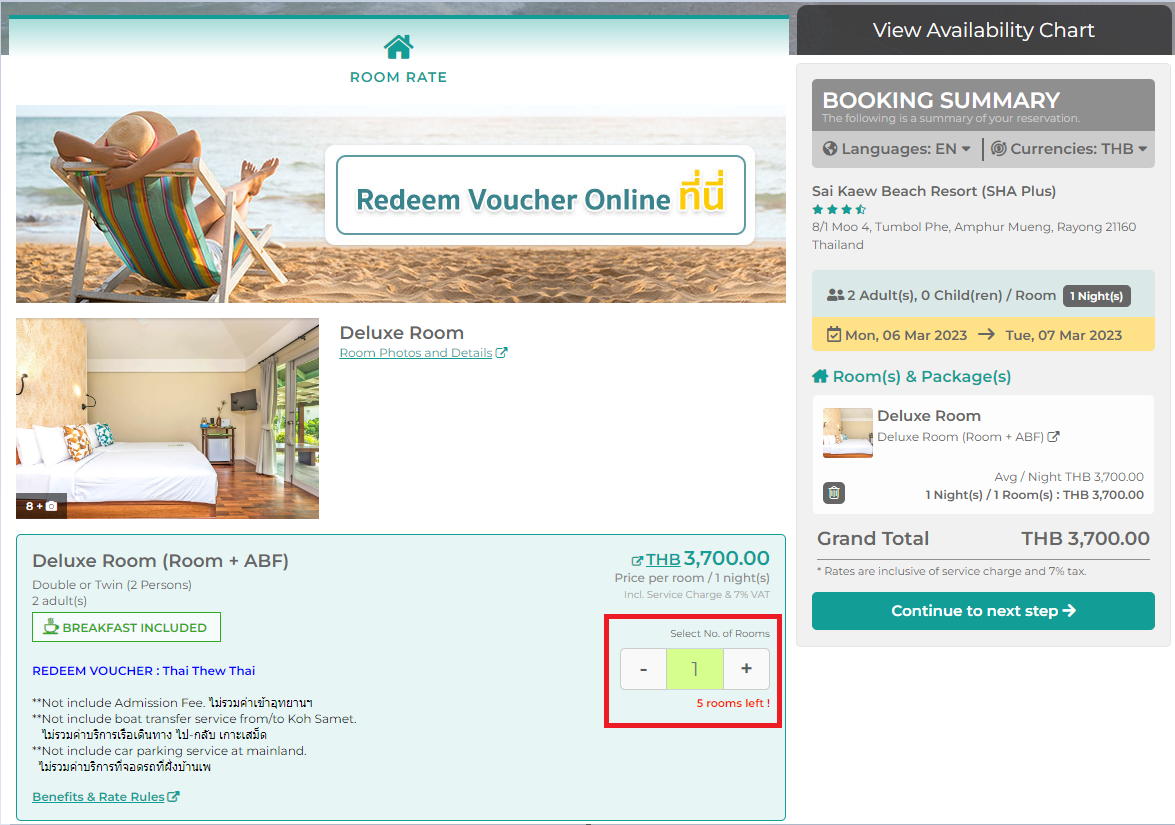Screen dimensions: 1175x825
Task: Decrease the number of rooms with the minus button
Action: (x=643, y=669)
